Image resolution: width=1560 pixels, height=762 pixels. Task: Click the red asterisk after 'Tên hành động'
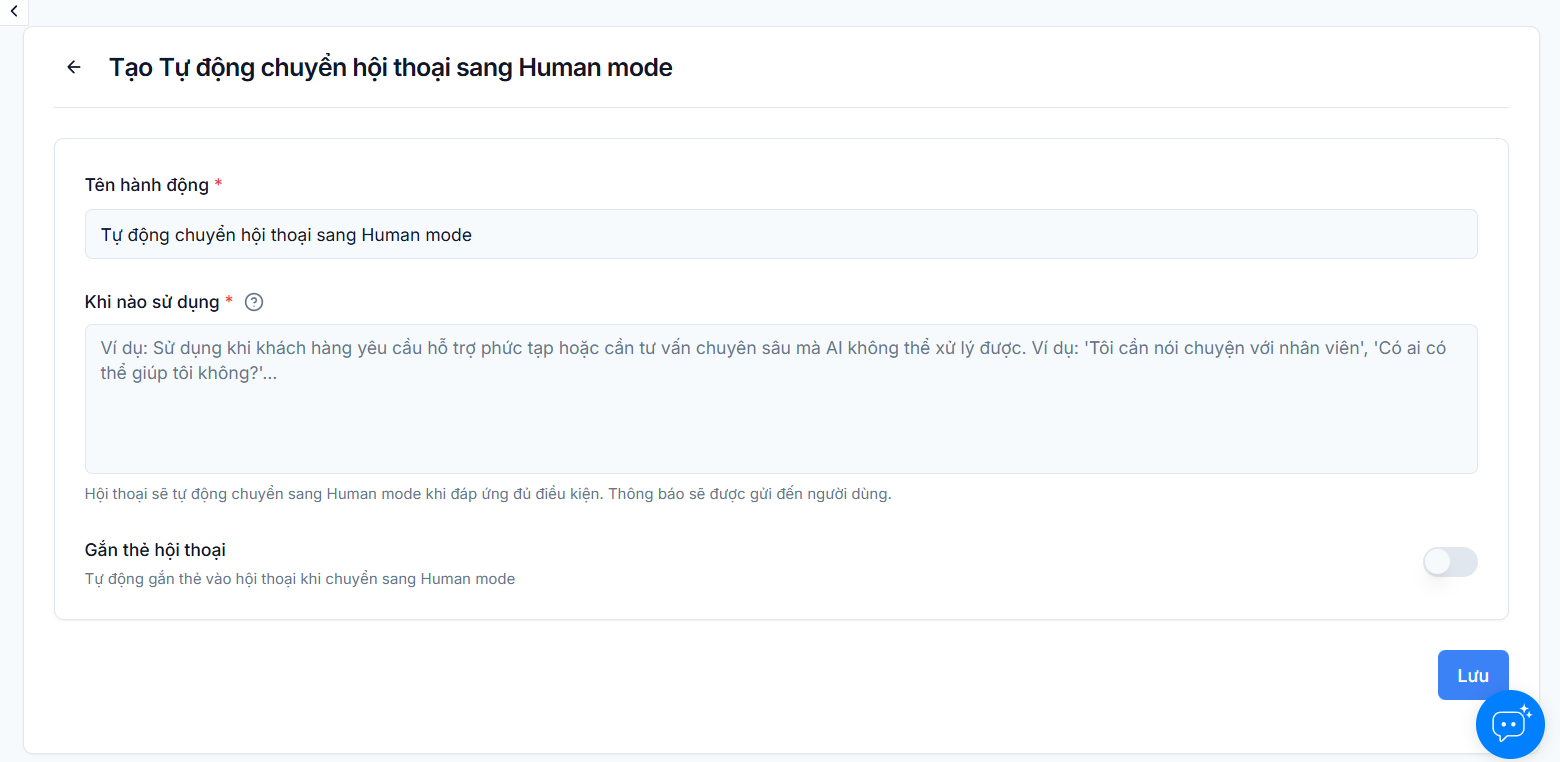218,184
